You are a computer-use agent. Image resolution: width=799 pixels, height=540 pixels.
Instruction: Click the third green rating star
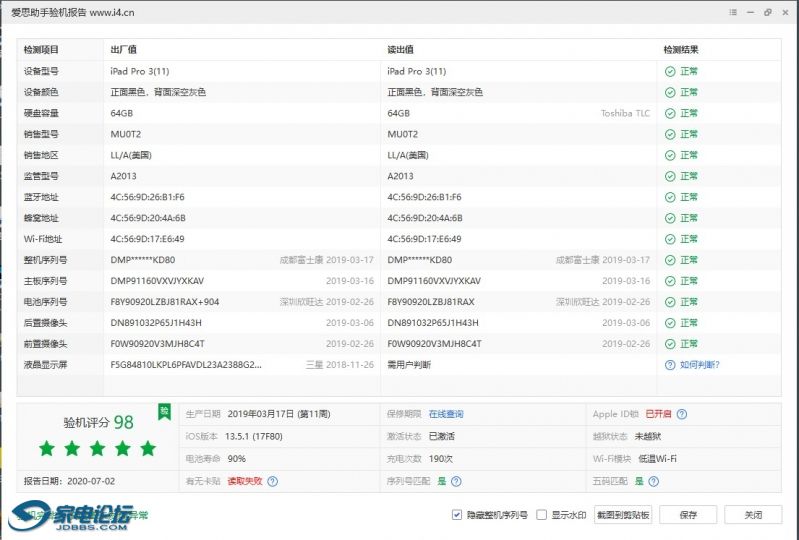click(x=97, y=449)
